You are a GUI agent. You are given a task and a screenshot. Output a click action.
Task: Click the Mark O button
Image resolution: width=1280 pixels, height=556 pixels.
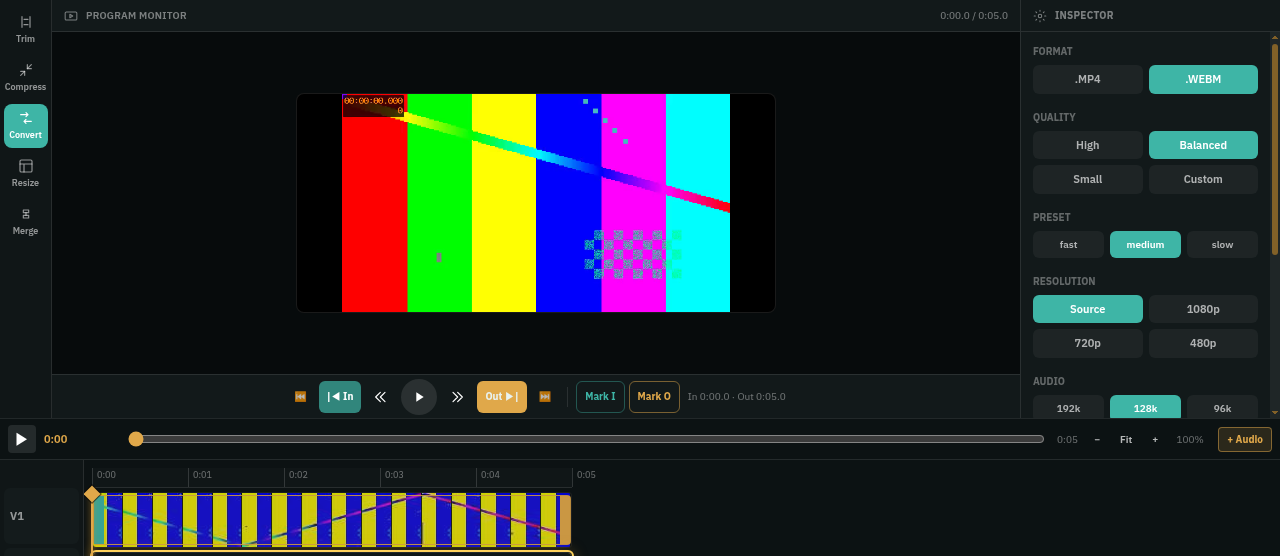(654, 397)
